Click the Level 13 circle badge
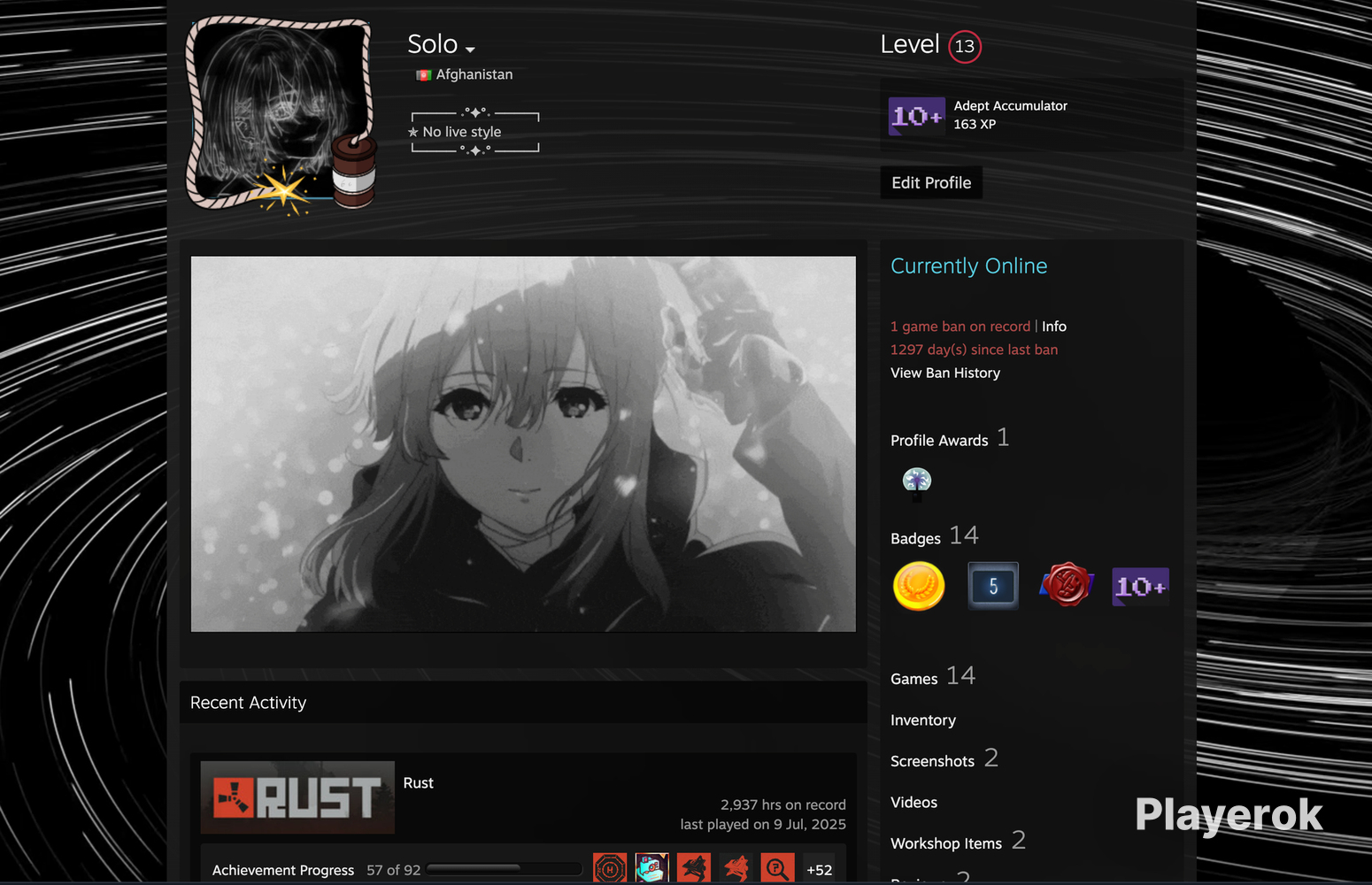Image resolution: width=1372 pixels, height=885 pixels. pos(965,46)
